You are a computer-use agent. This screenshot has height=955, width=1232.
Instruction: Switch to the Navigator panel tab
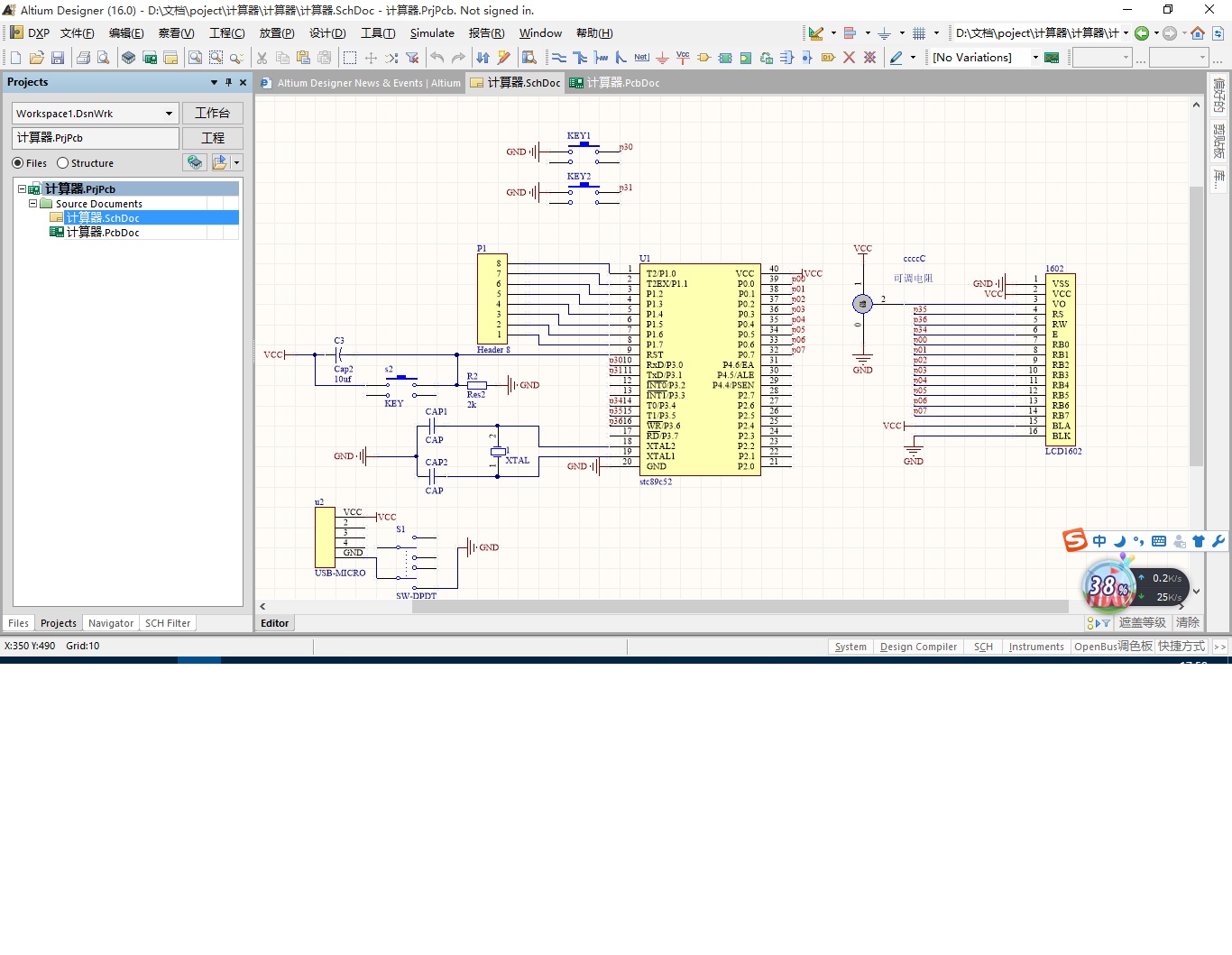point(111,623)
